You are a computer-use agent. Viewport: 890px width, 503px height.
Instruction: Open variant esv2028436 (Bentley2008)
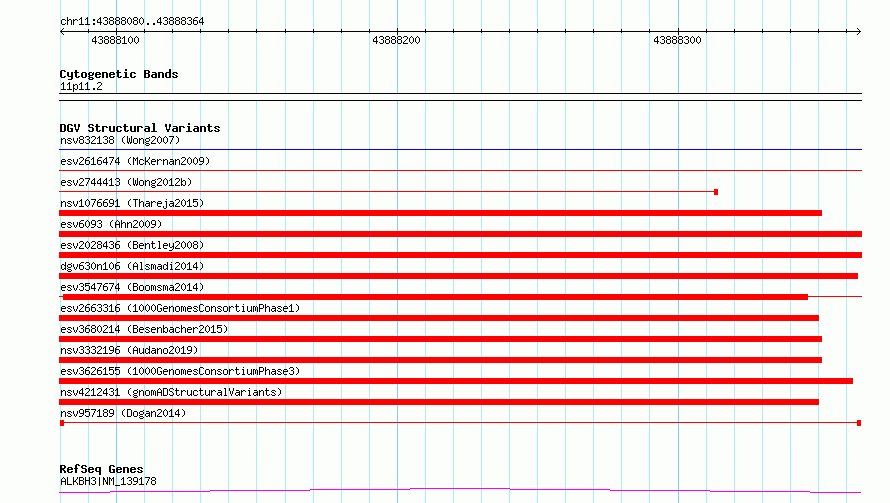(x=132, y=245)
